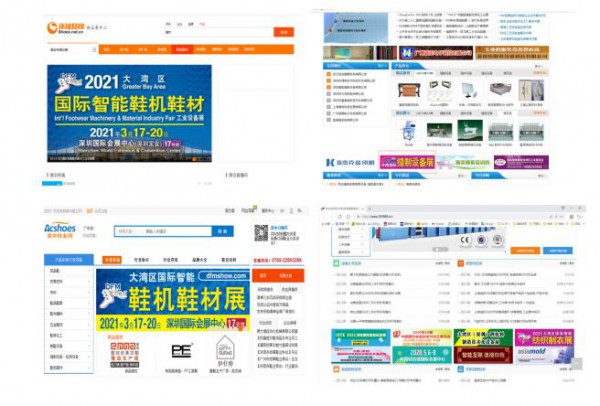Click the orange-red box right of Acshoes banner

point(278,276)
